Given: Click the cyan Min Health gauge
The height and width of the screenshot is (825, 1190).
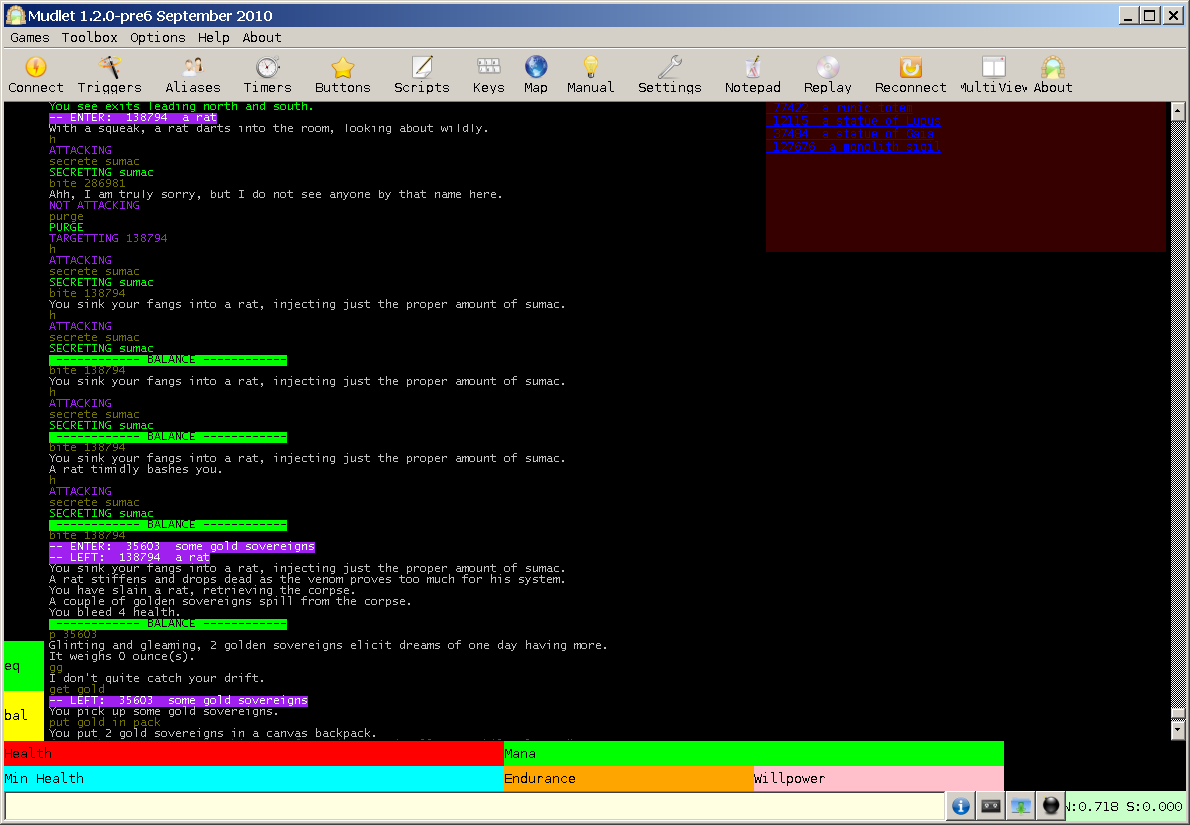Looking at the screenshot, I should point(253,779).
